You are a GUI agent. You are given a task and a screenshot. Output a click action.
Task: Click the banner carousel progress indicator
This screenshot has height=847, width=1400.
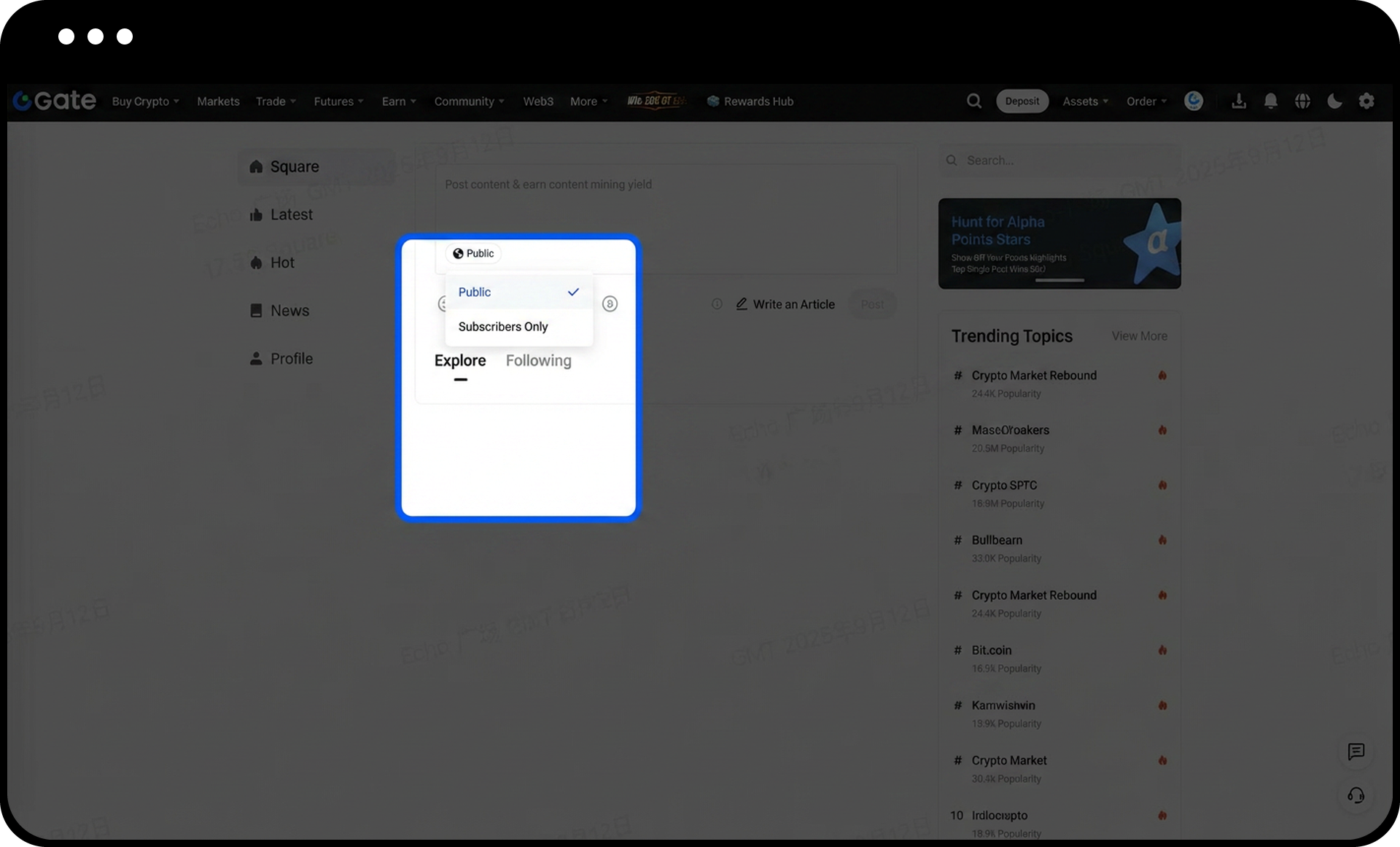tap(1059, 280)
